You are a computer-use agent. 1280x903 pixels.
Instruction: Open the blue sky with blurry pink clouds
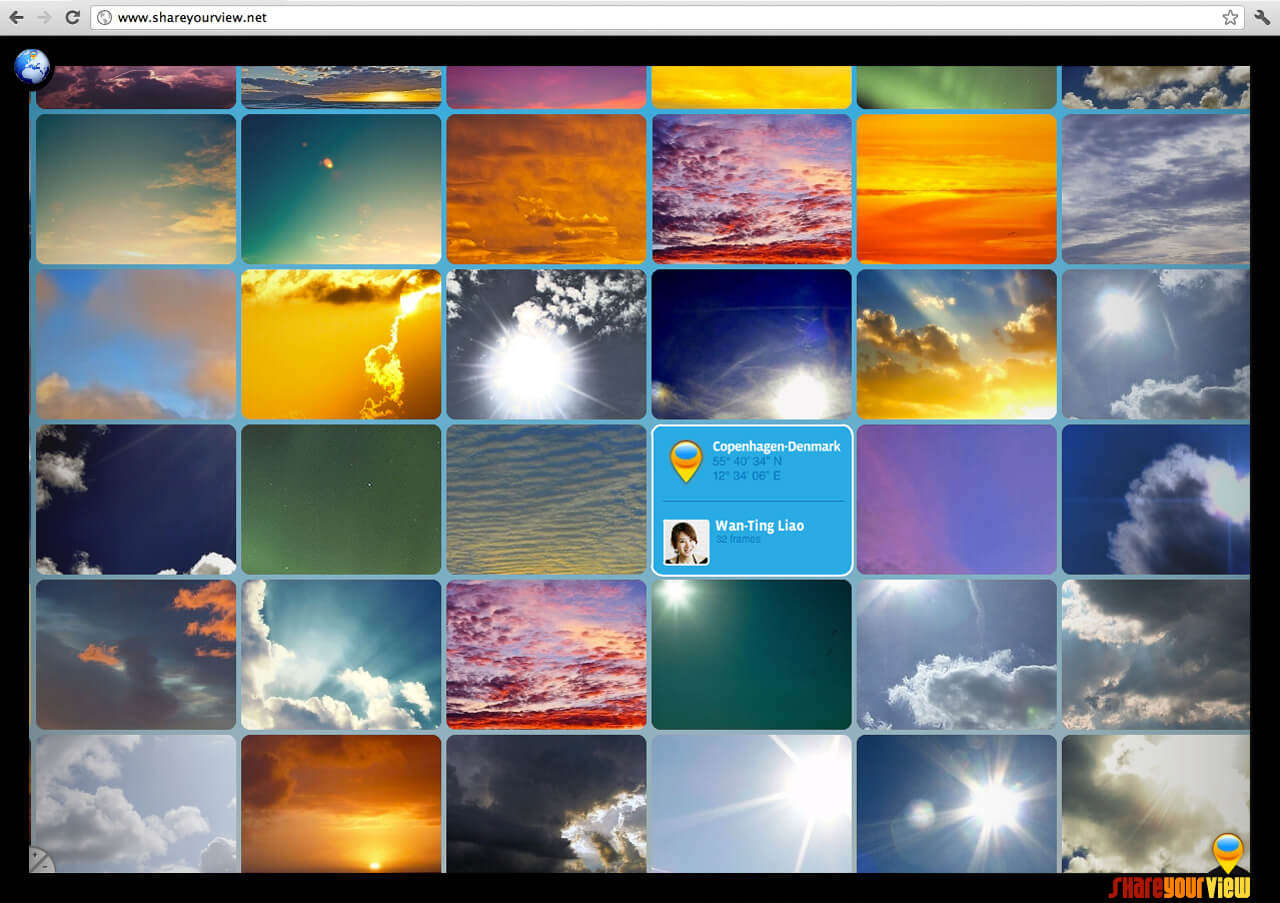(x=136, y=344)
